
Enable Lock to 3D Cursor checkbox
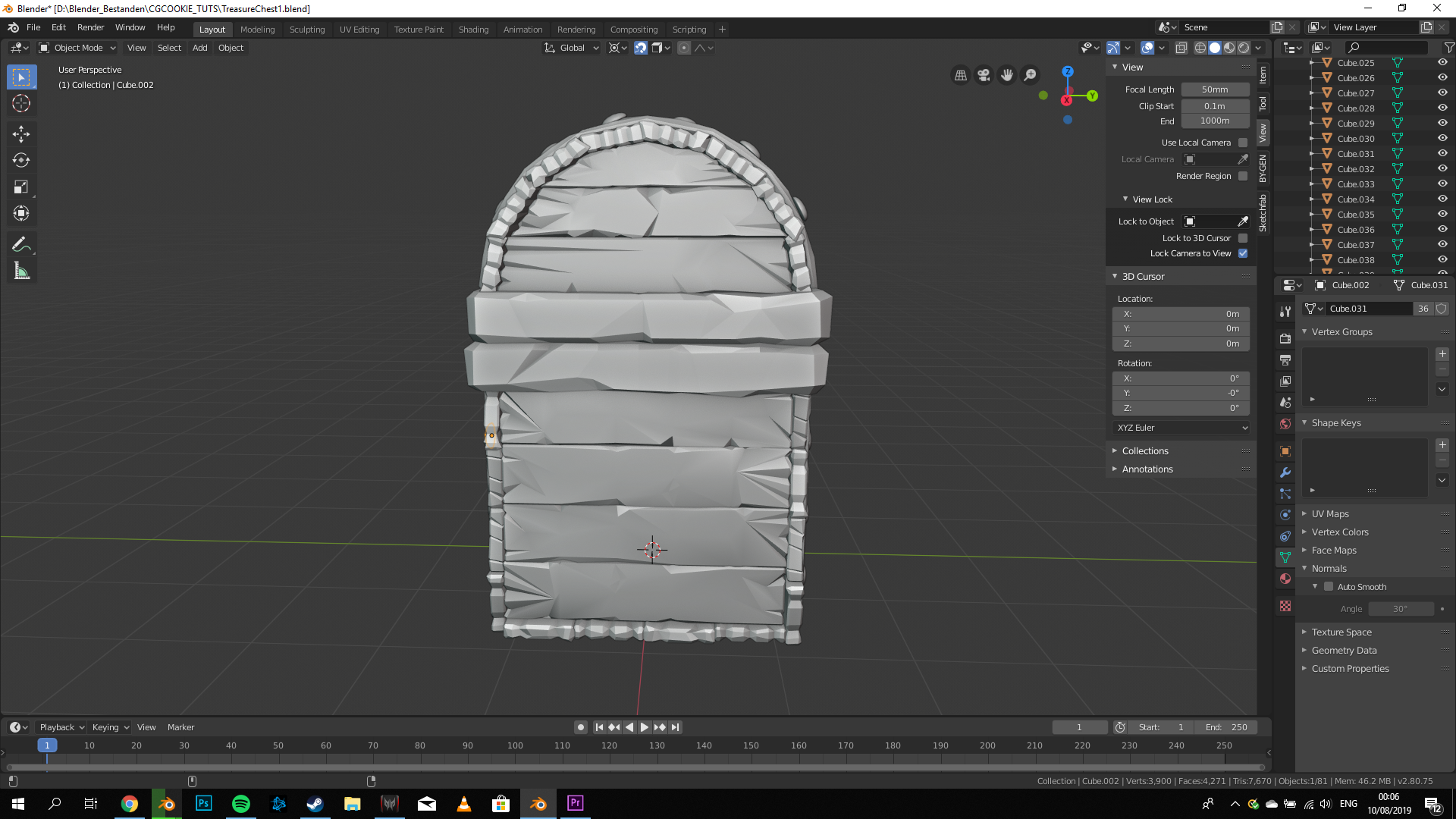tap(1243, 238)
